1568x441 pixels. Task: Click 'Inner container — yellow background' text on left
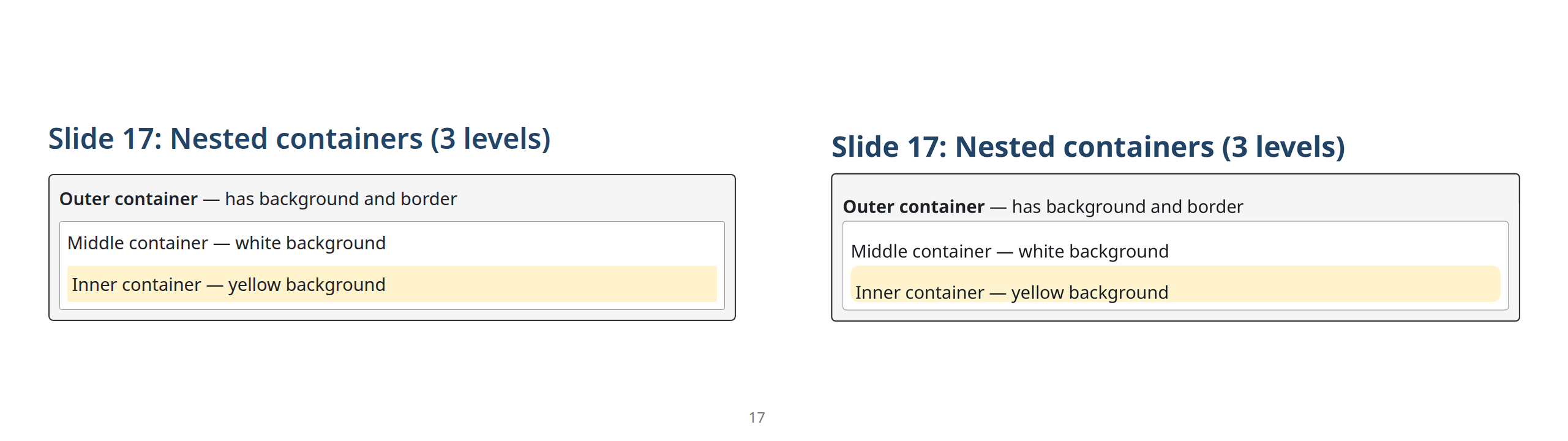coord(228,285)
